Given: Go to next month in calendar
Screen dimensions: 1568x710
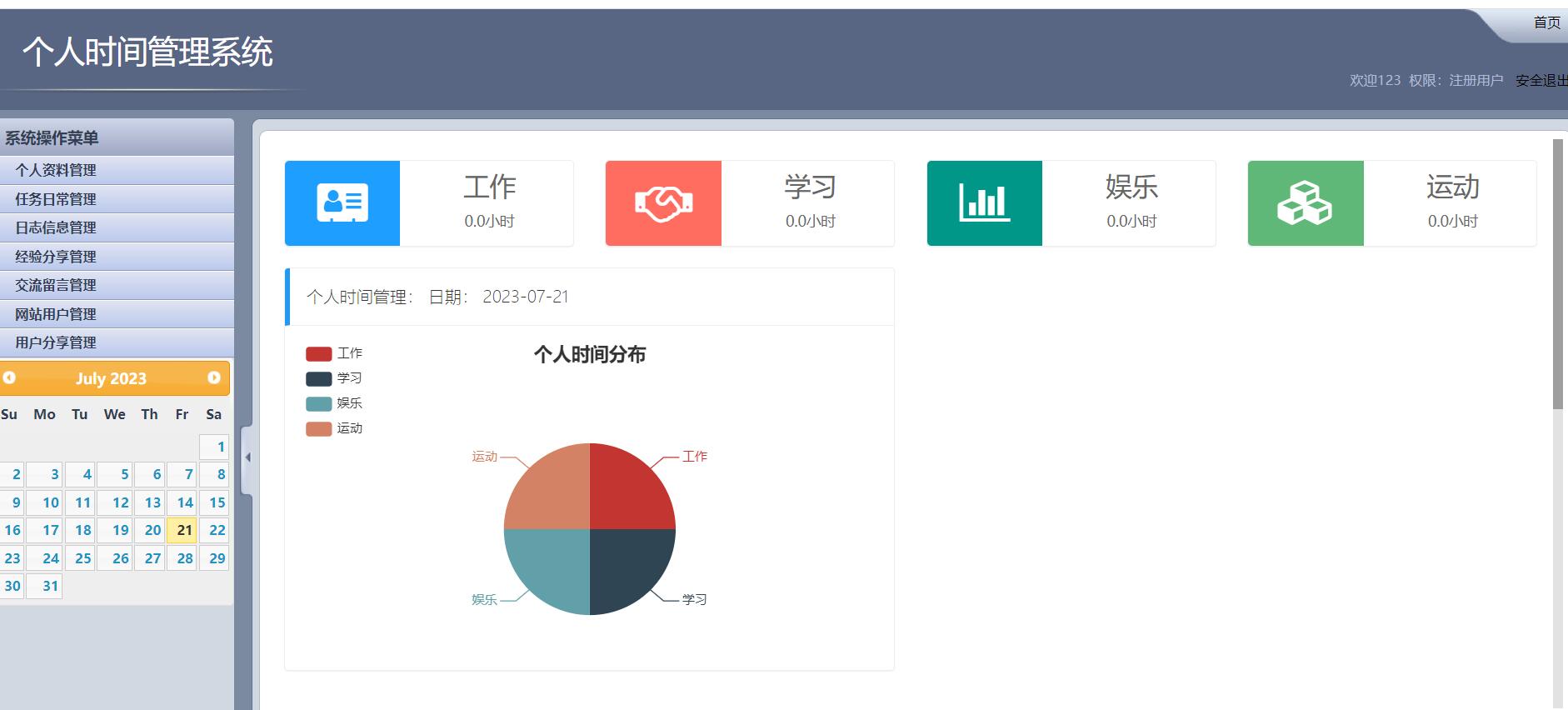Looking at the screenshot, I should point(214,377).
